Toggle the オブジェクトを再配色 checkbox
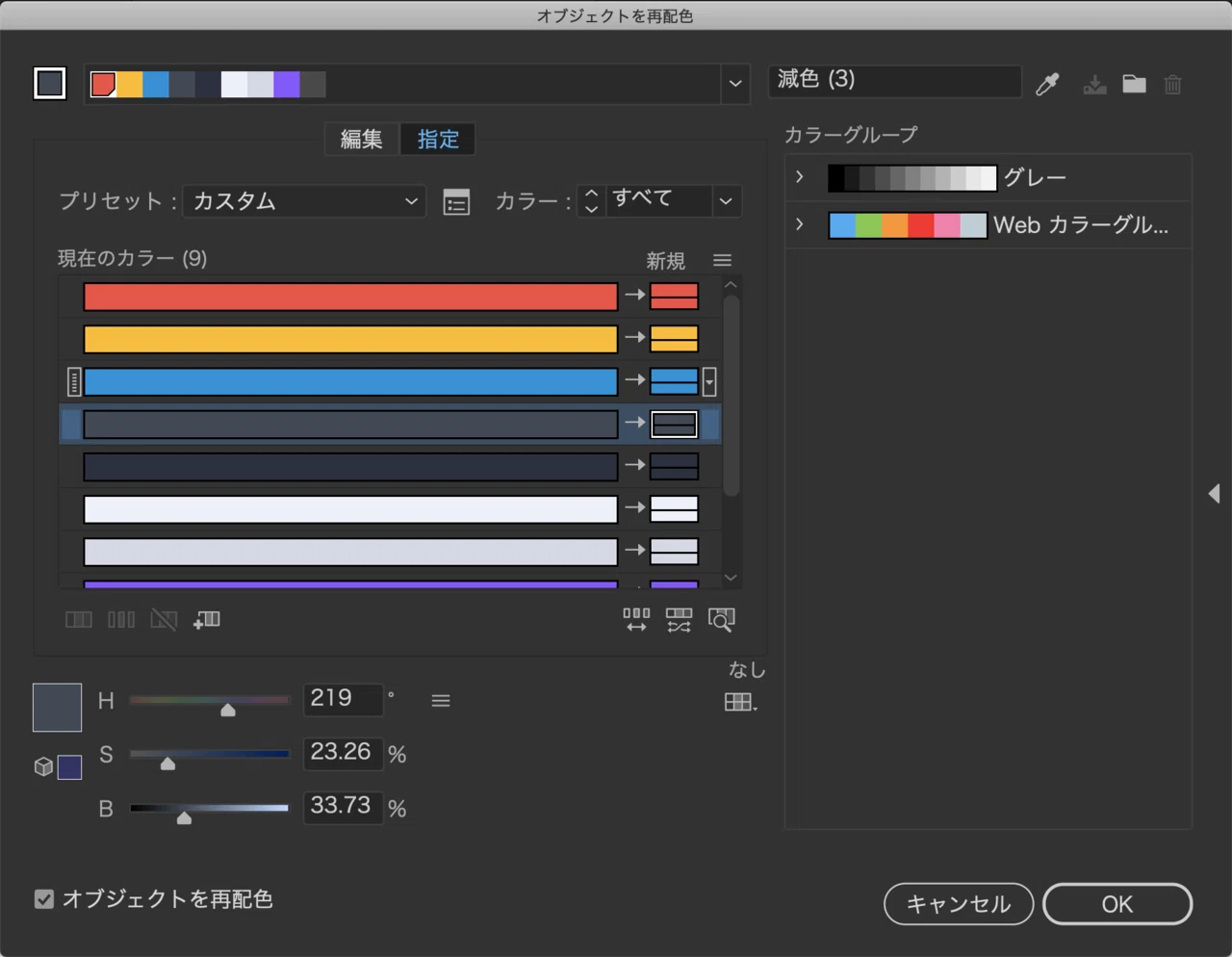Viewport: 1232px width, 957px height. point(44,899)
